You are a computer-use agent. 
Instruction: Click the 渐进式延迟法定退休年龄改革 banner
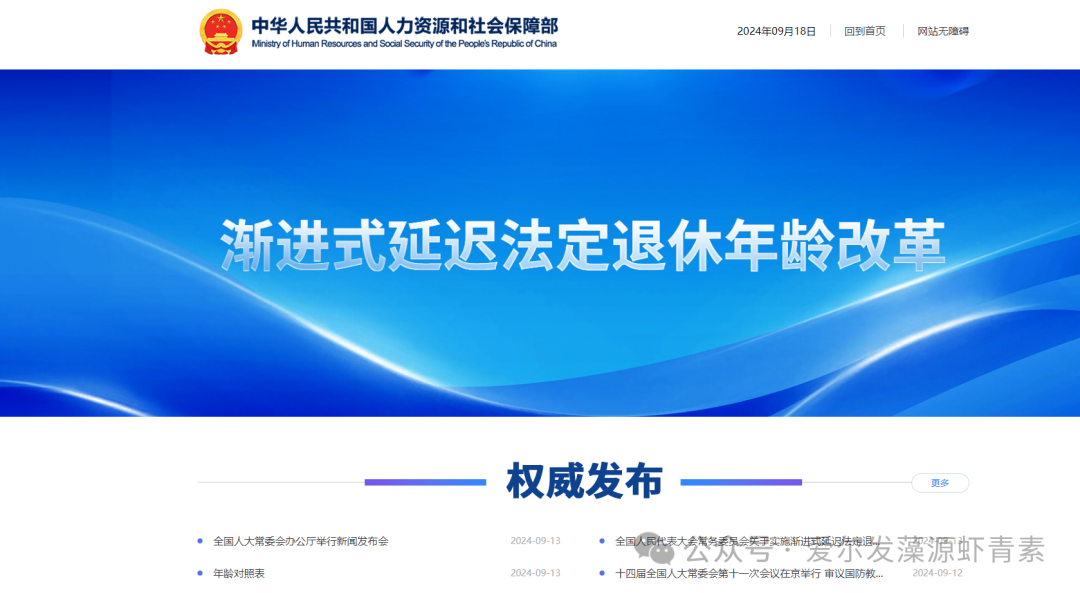[x=585, y=240]
